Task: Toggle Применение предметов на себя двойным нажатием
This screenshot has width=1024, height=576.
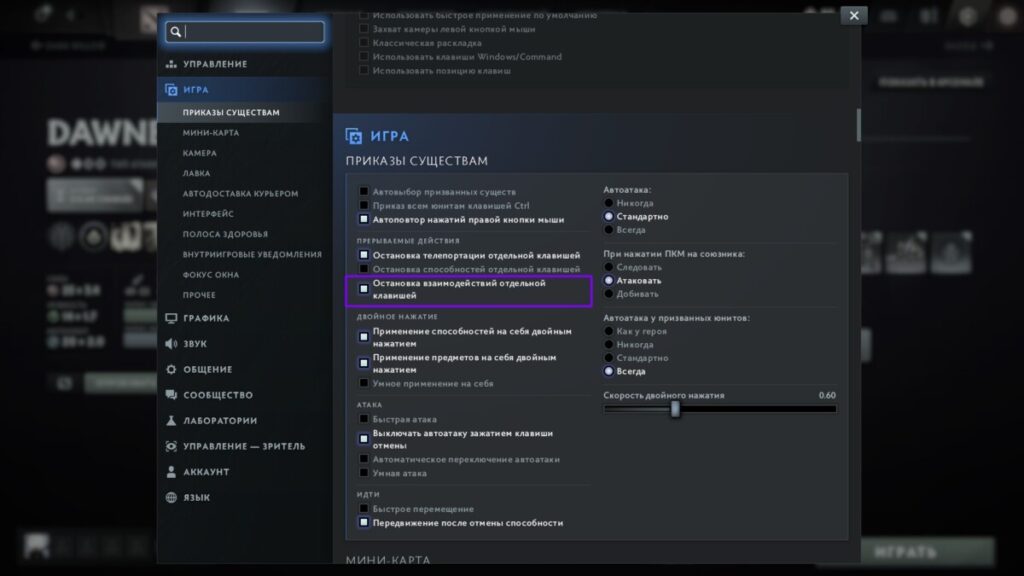Action: click(x=364, y=363)
